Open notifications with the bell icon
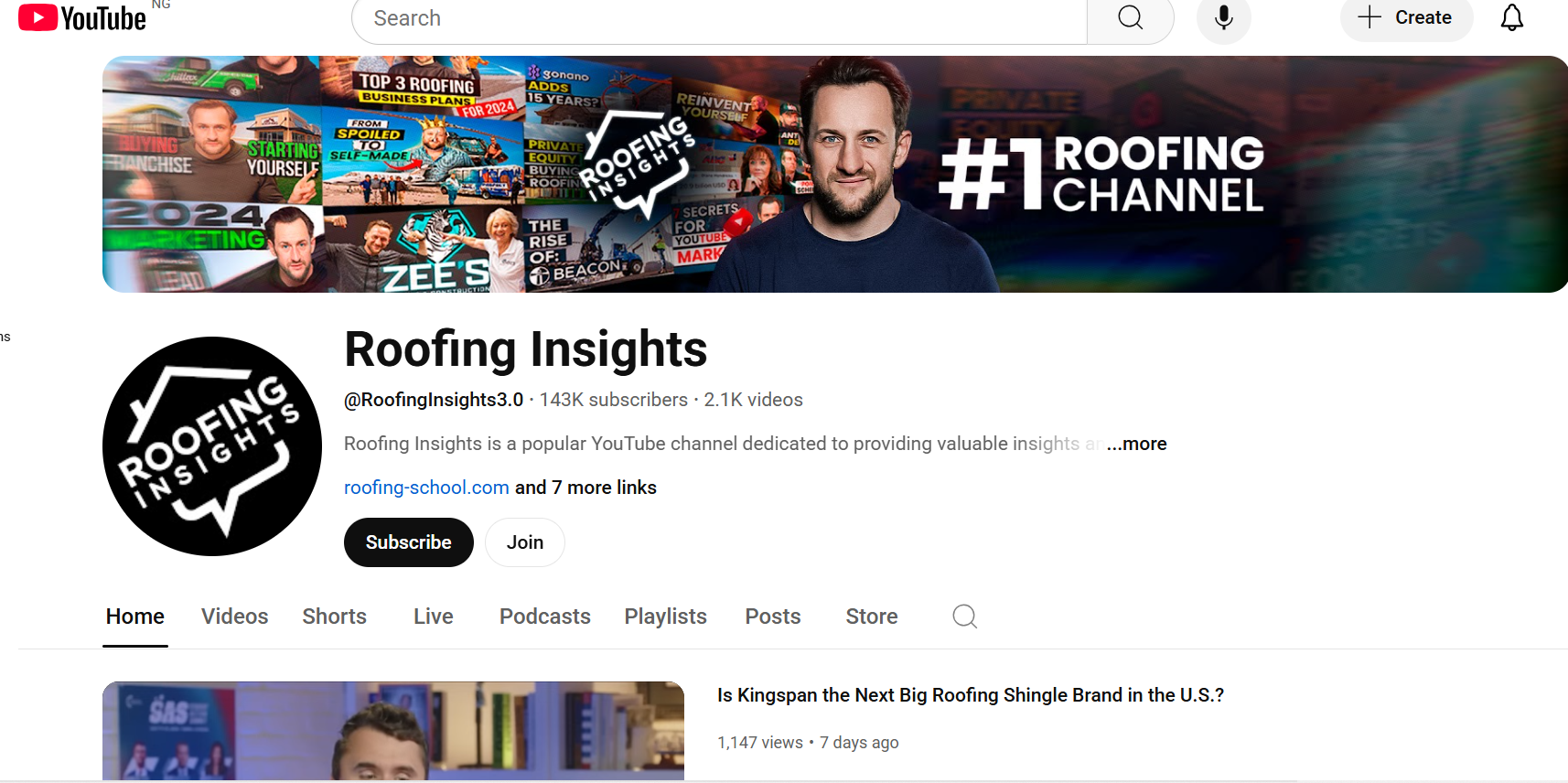Viewport: 1568px width, 783px height. click(1512, 17)
